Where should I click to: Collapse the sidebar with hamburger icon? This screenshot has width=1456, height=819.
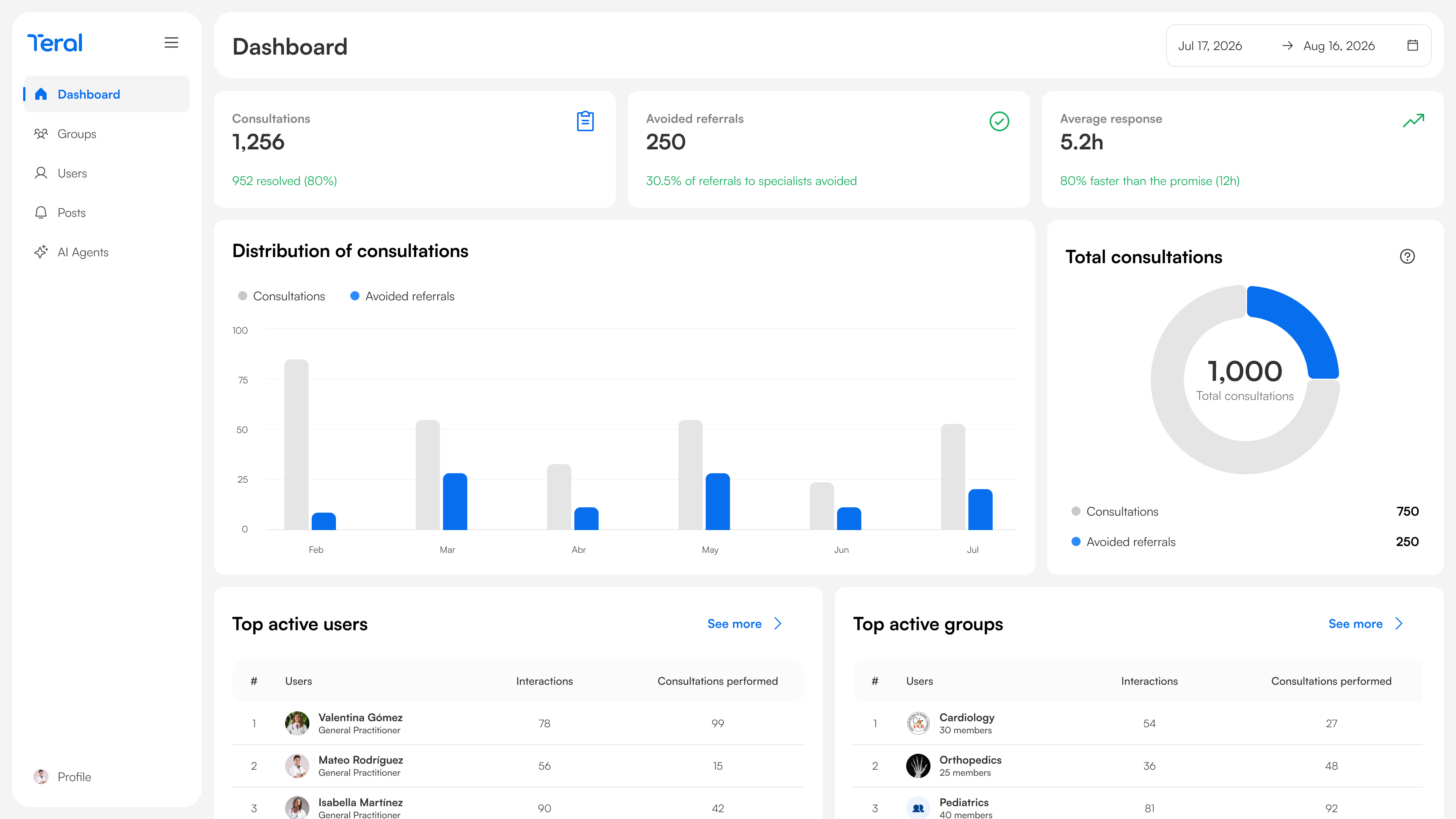pos(171,43)
